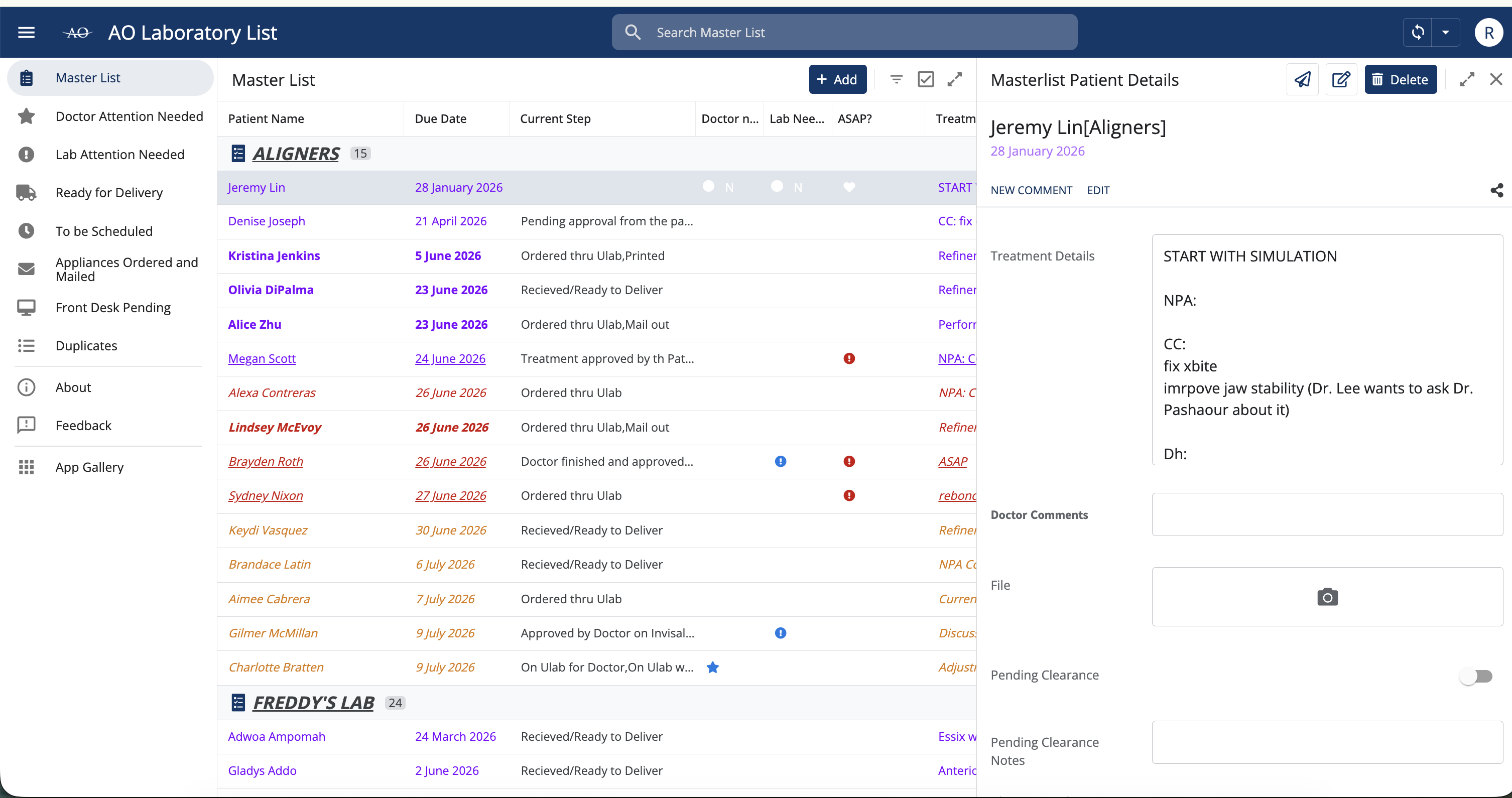
Task: Open the sync options dropdown arrow
Action: point(1445,32)
